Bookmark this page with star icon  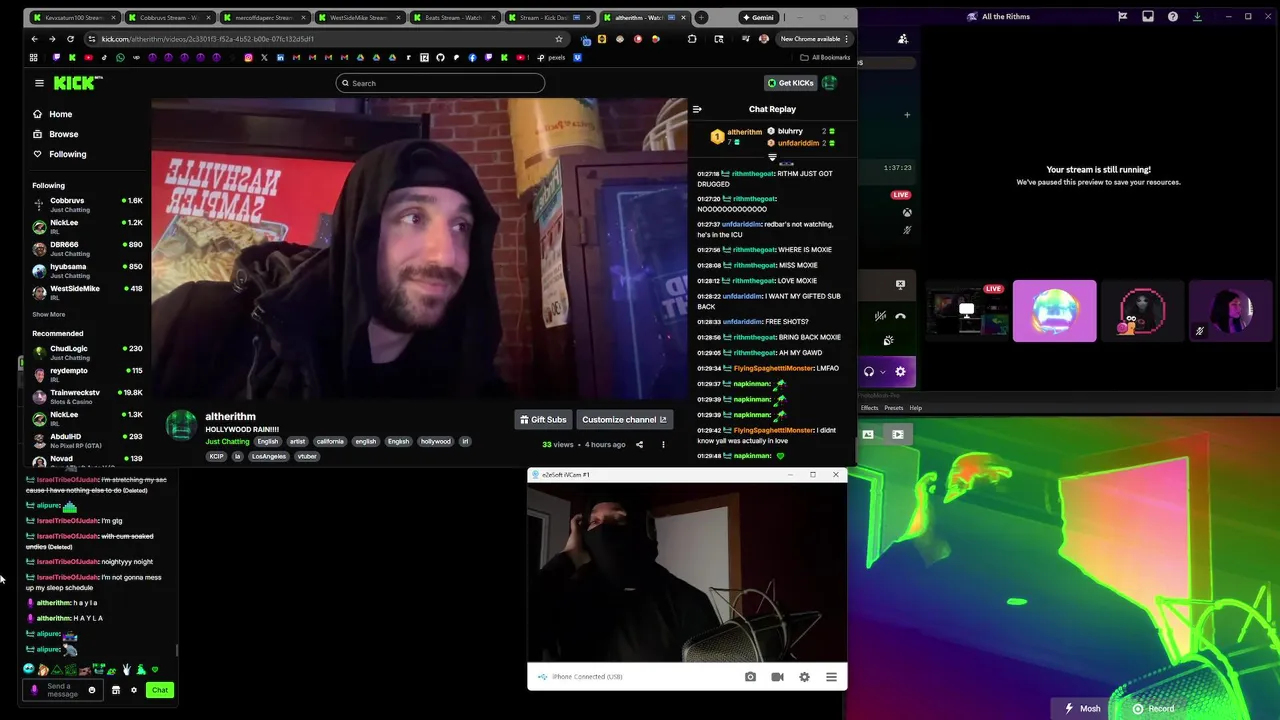coord(559,39)
